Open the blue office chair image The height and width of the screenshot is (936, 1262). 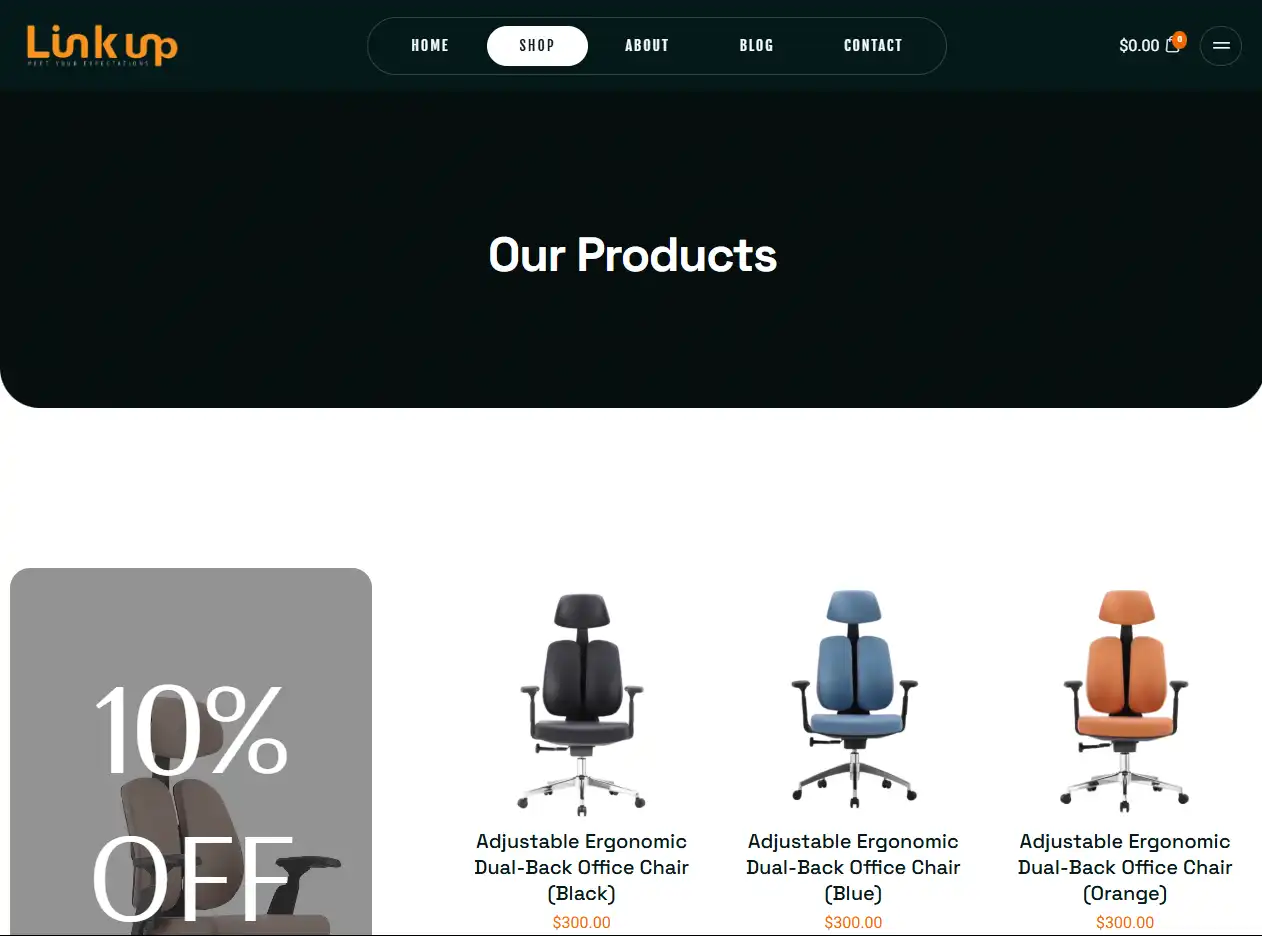tap(854, 700)
